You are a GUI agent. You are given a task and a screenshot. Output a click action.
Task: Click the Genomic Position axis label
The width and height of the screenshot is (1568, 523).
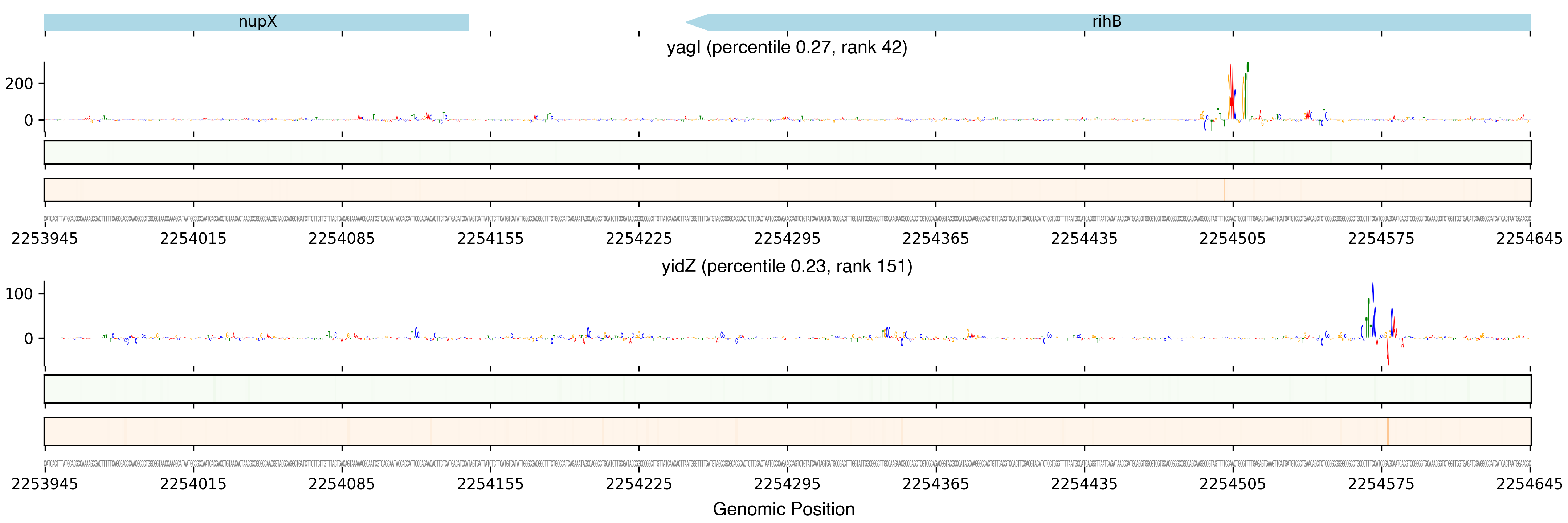pyautogui.click(x=783, y=509)
